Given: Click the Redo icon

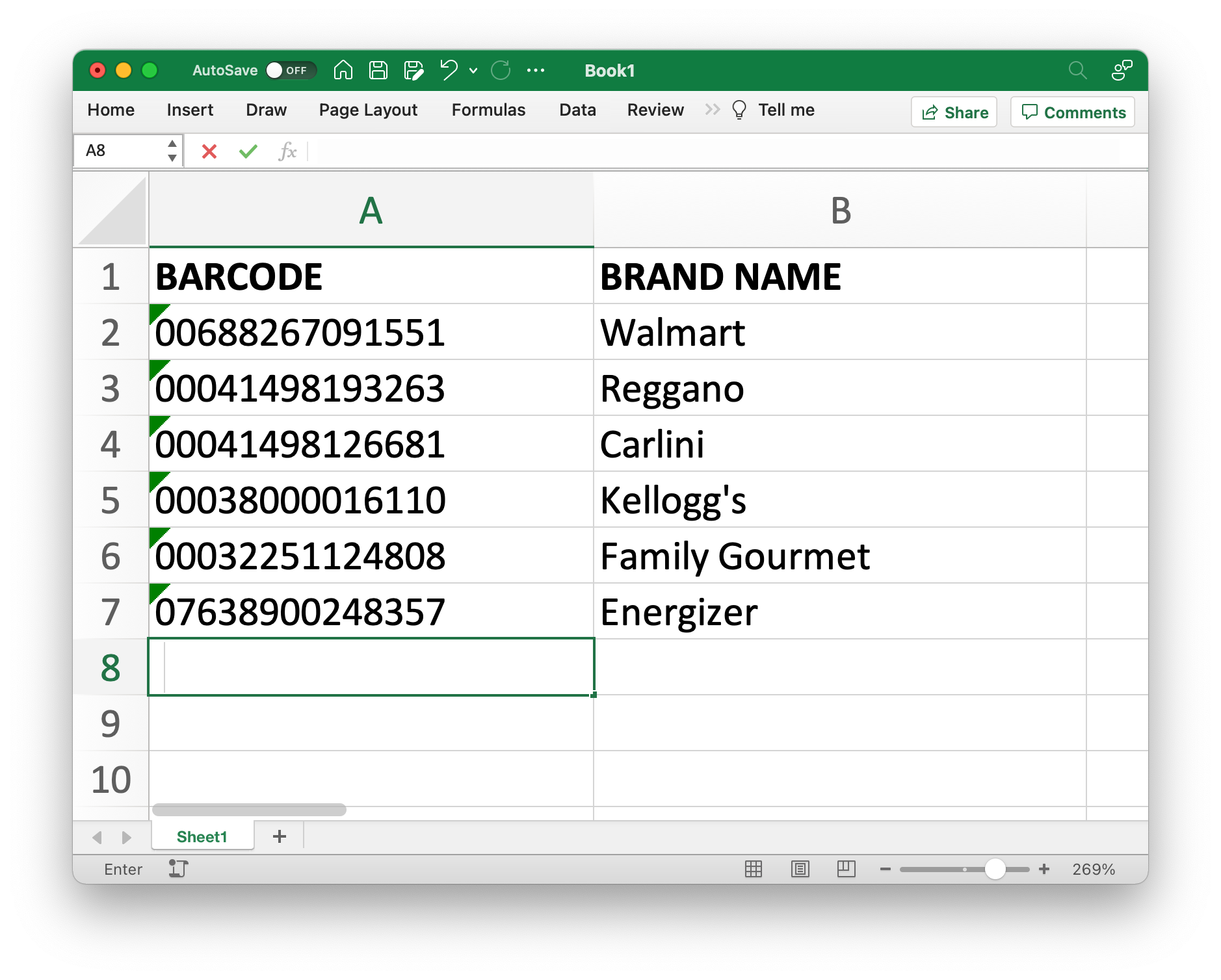Looking at the screenshot, I should pyautogui.click(x=501, y=70).
